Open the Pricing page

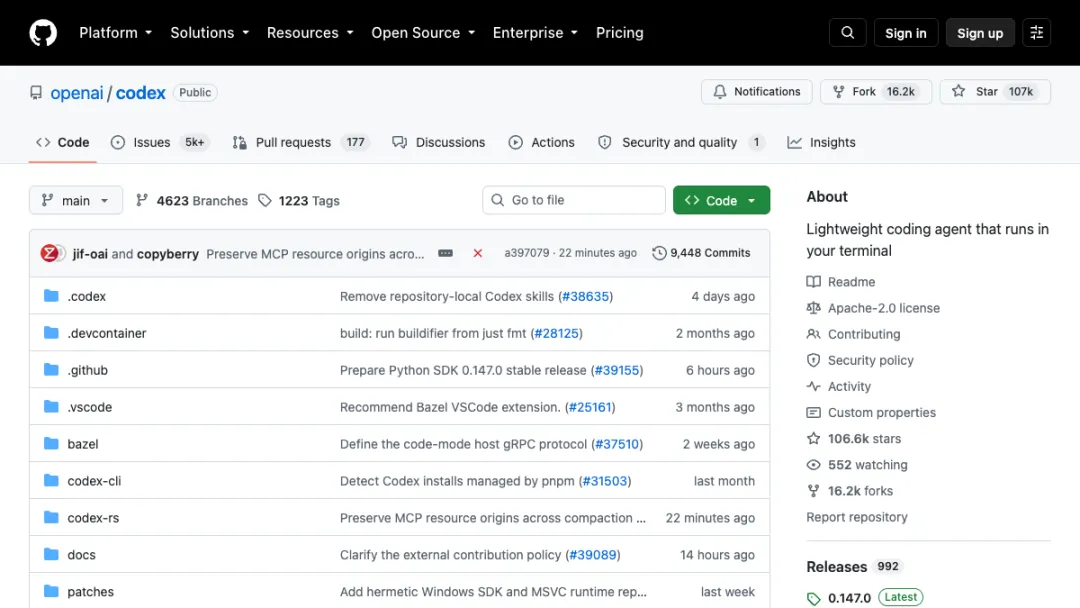point(619,32)
